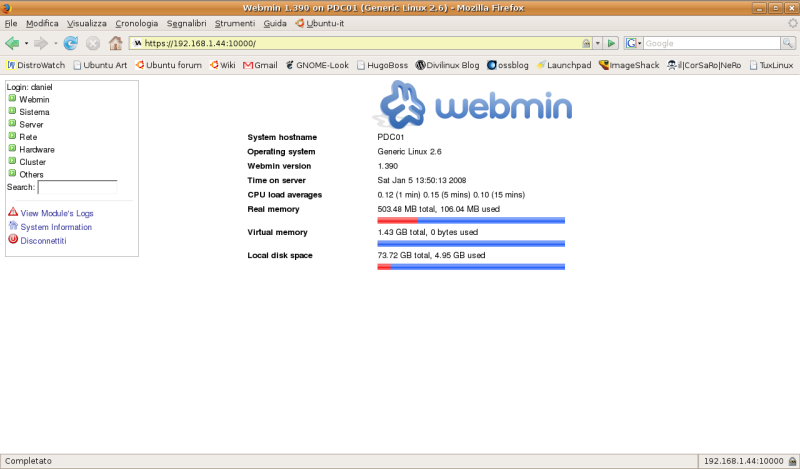Click the Webmin logo
800x469 pixels.
pyautogui.click(x=472, y=104)
